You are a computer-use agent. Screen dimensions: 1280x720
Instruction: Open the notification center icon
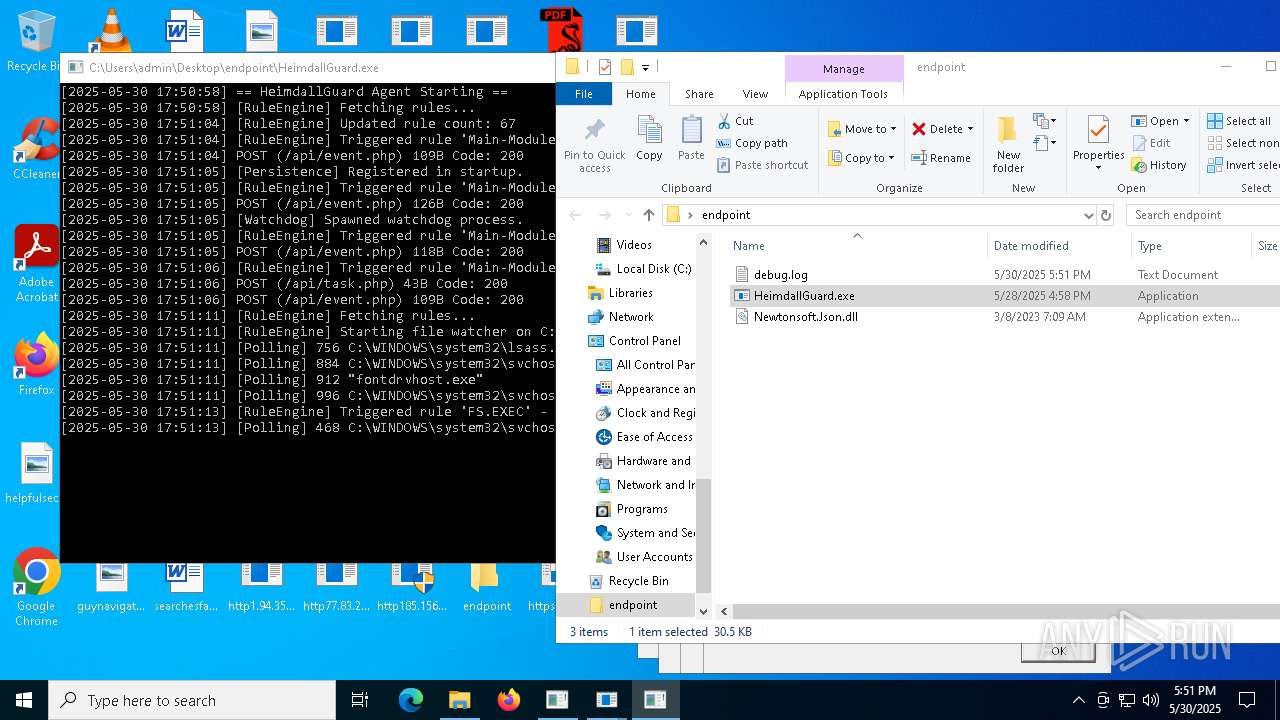(1247, 700)
